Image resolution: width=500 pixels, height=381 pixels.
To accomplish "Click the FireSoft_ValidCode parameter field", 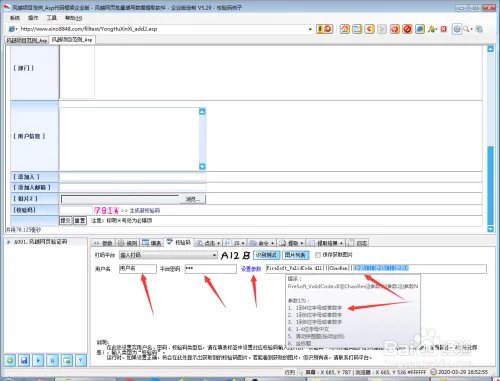I will point(376,269).
